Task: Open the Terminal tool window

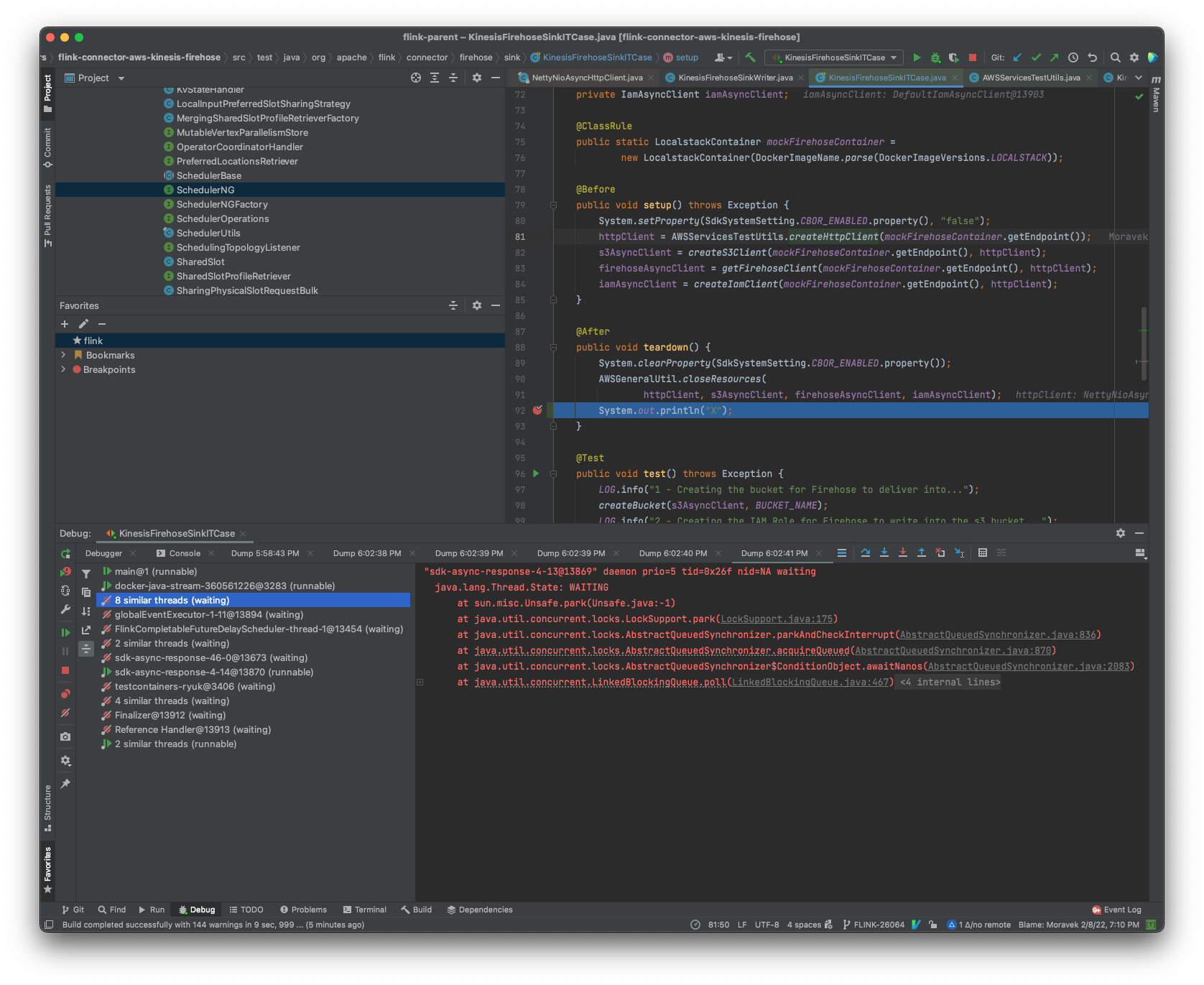Action: (x=365, y=910)
